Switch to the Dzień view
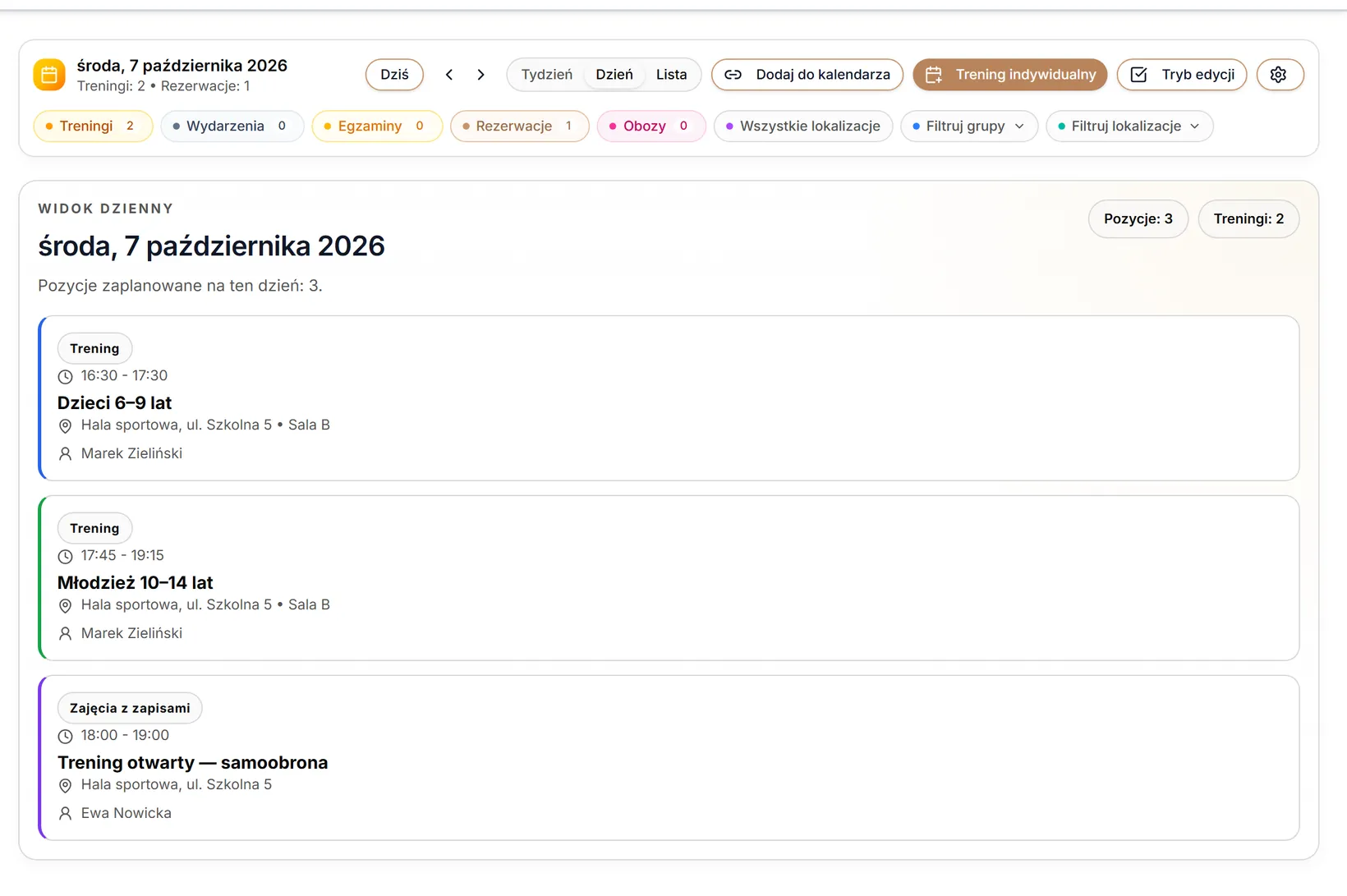Viewport: 1347px width, 896px height. [x=614, y=75]
